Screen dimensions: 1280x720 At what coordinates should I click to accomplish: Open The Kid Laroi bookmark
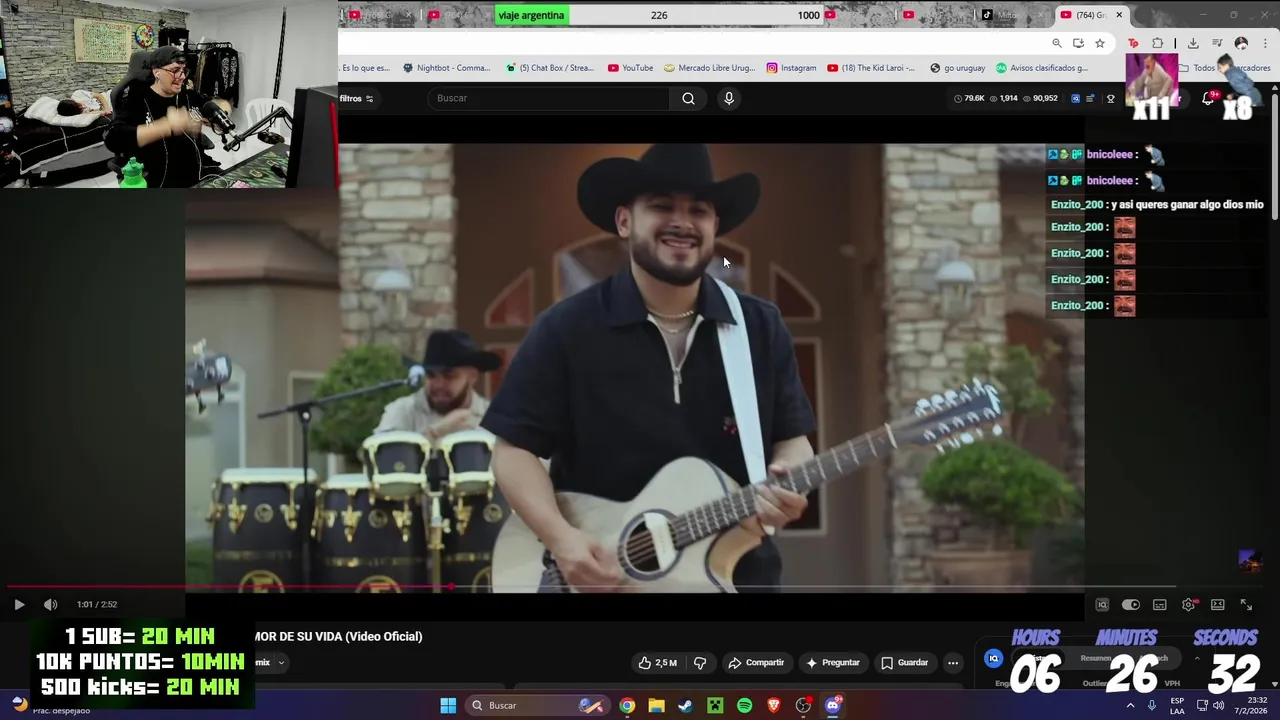pos(871,68)
